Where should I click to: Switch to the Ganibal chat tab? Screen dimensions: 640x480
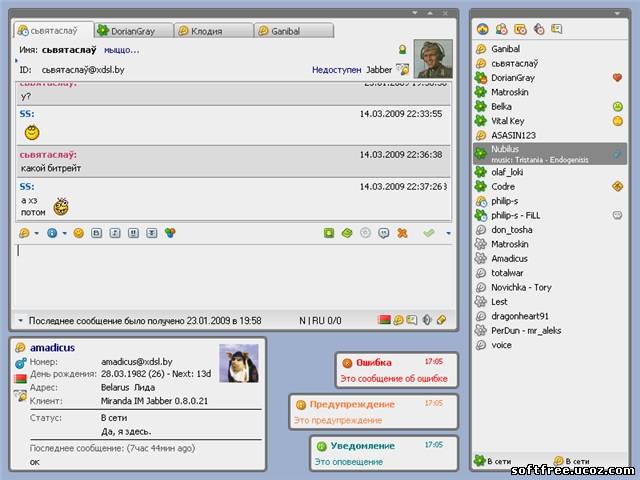pyautogui.click(x=290, y=31)
